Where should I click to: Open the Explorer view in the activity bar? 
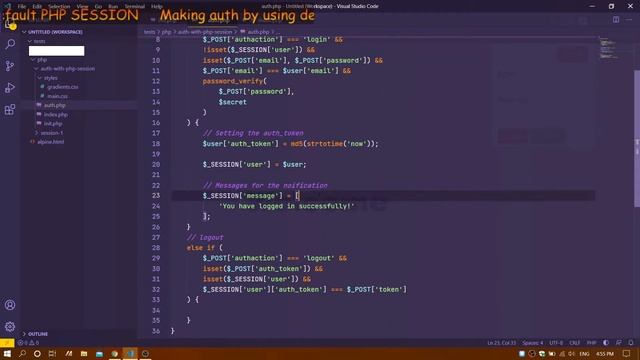point(10,24)
